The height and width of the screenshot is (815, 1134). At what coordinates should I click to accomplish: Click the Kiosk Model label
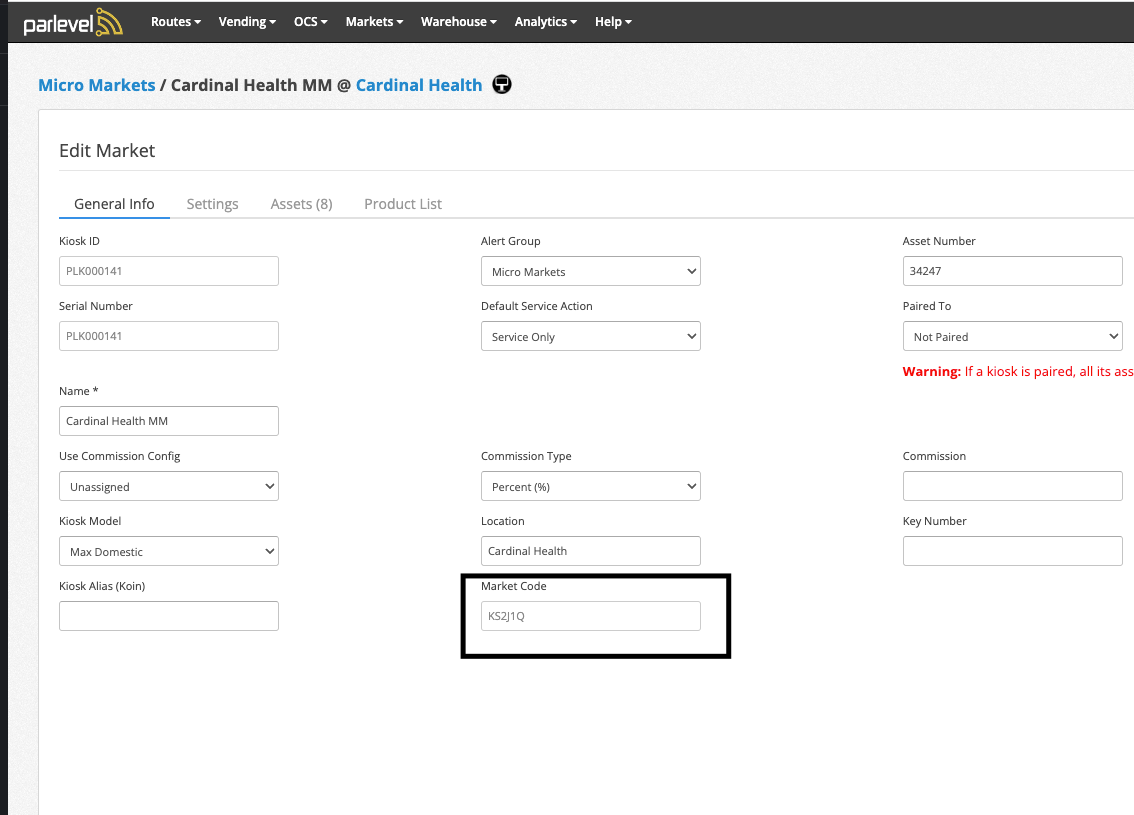pyautogui.click(x=90, y=521)
